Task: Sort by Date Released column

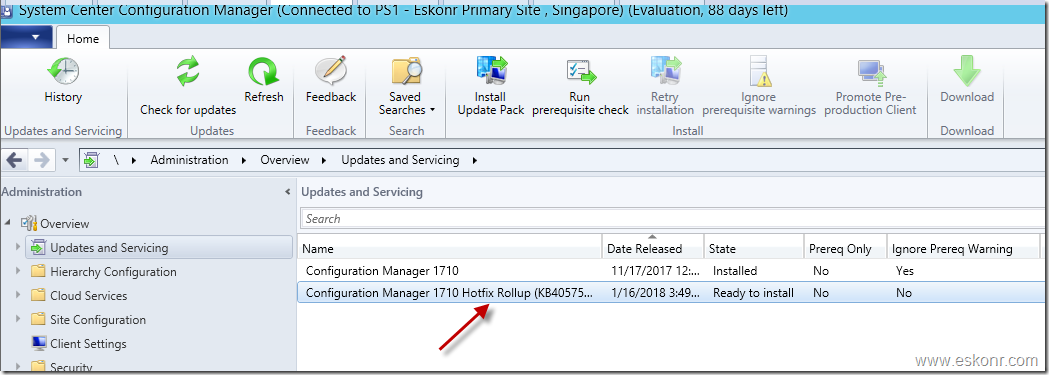Action: 653,248
